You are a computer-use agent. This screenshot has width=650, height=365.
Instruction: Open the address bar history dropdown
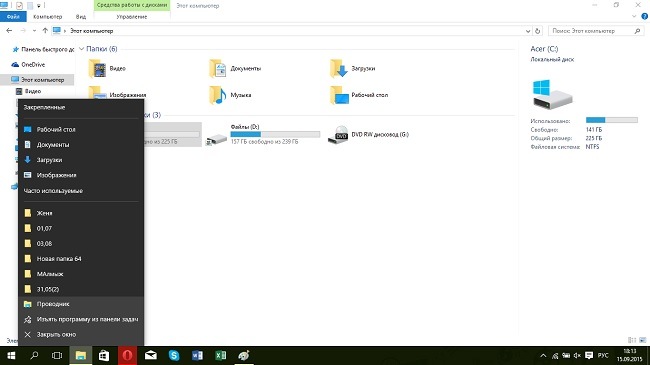[528, 31]
